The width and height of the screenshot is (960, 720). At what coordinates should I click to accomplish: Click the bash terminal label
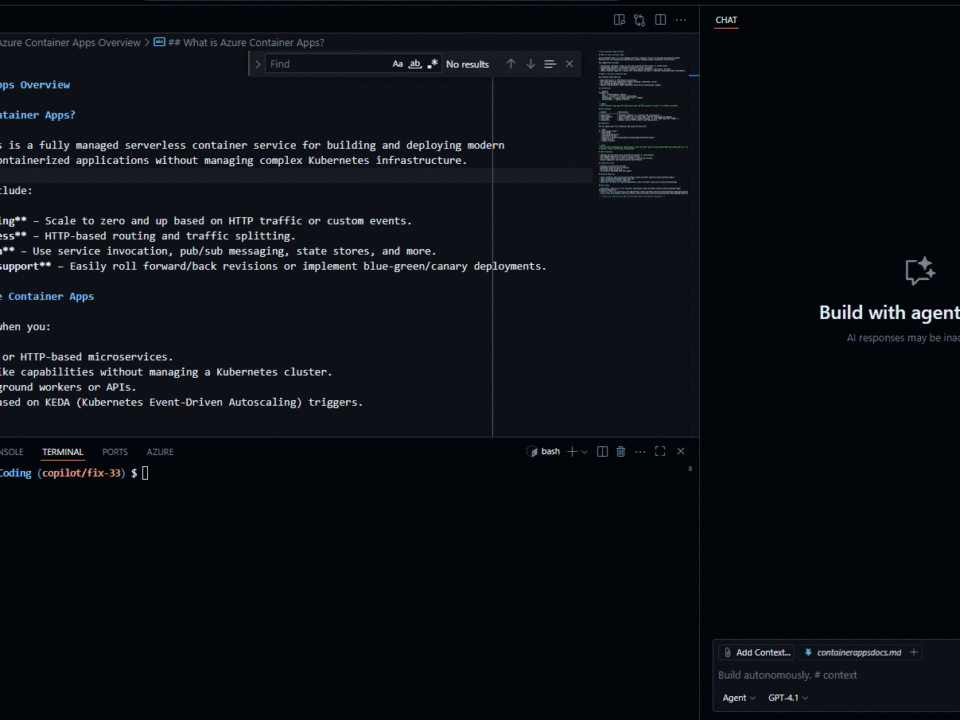(550, 451)
